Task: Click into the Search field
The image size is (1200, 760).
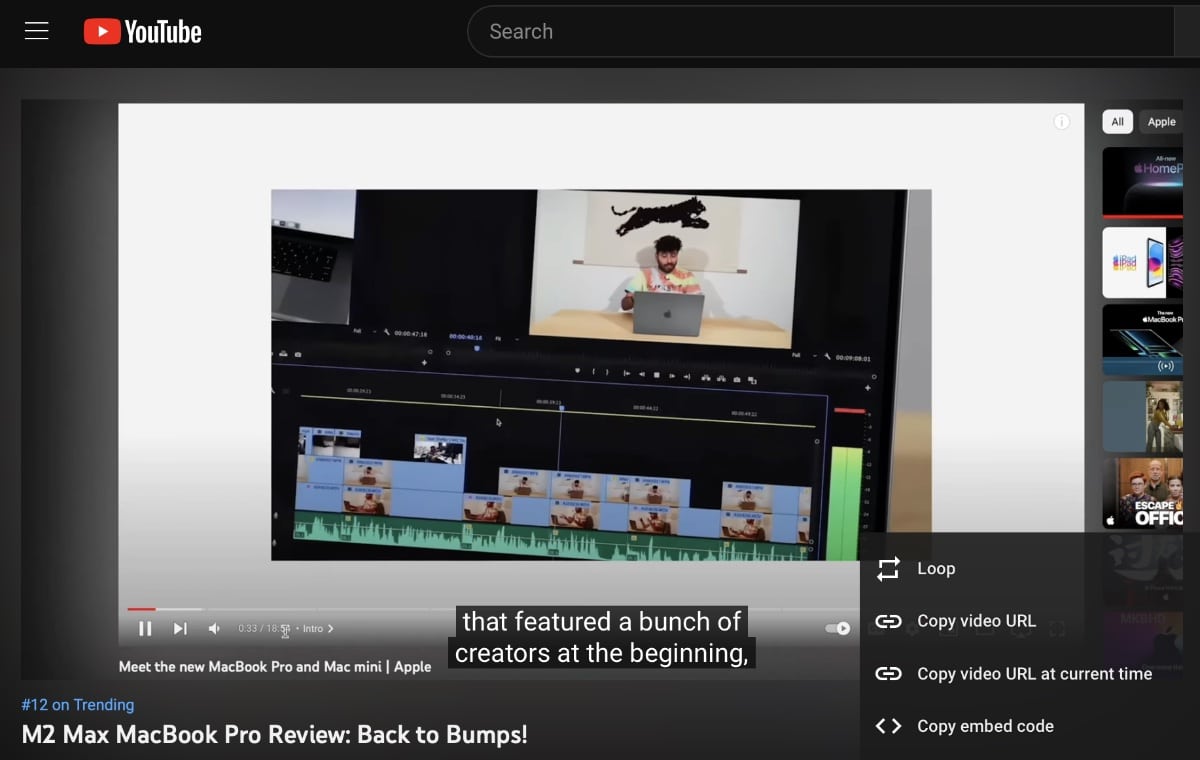Action: (820, 32)
